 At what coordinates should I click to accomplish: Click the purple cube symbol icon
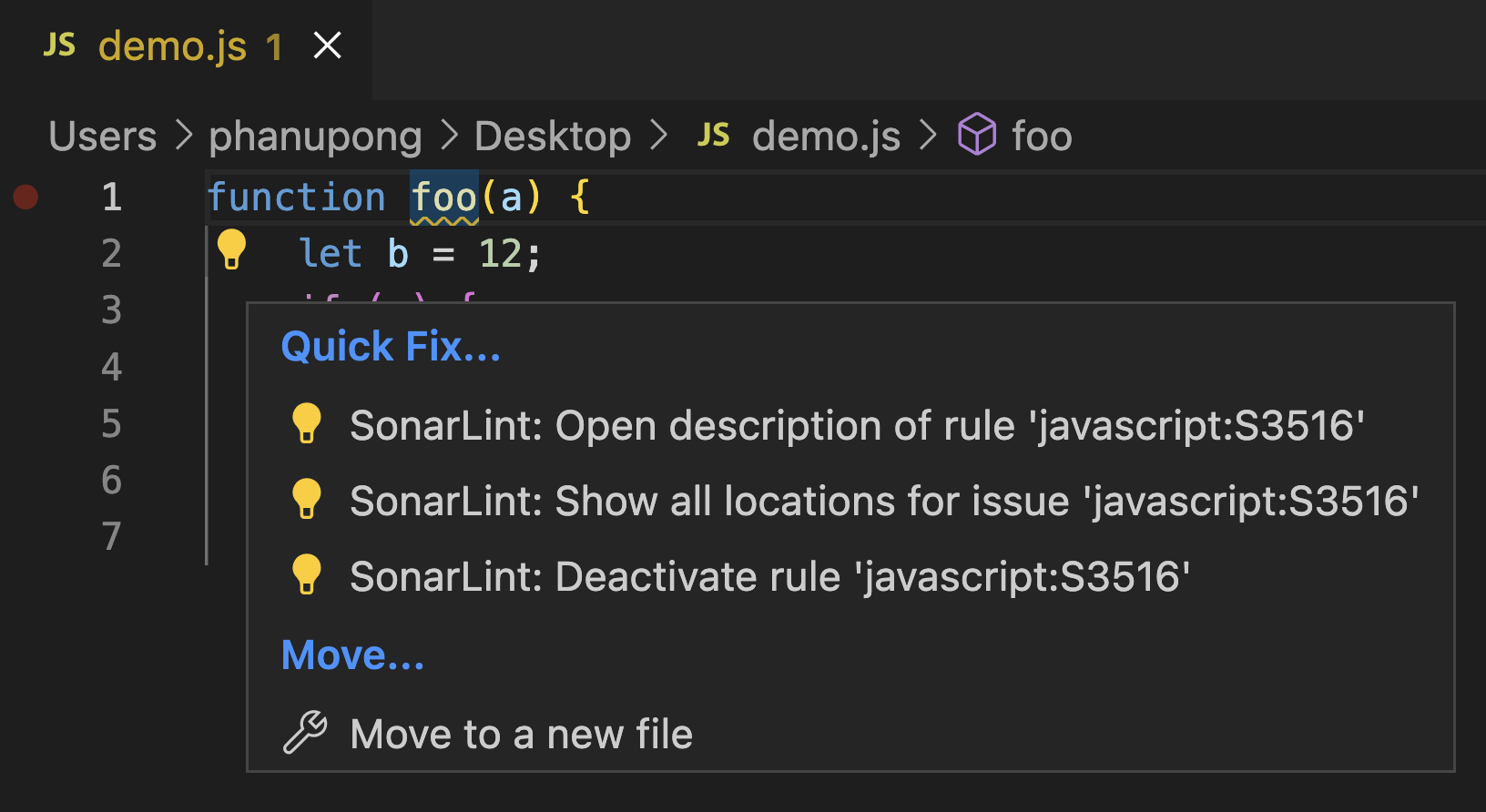click(977, 135)
